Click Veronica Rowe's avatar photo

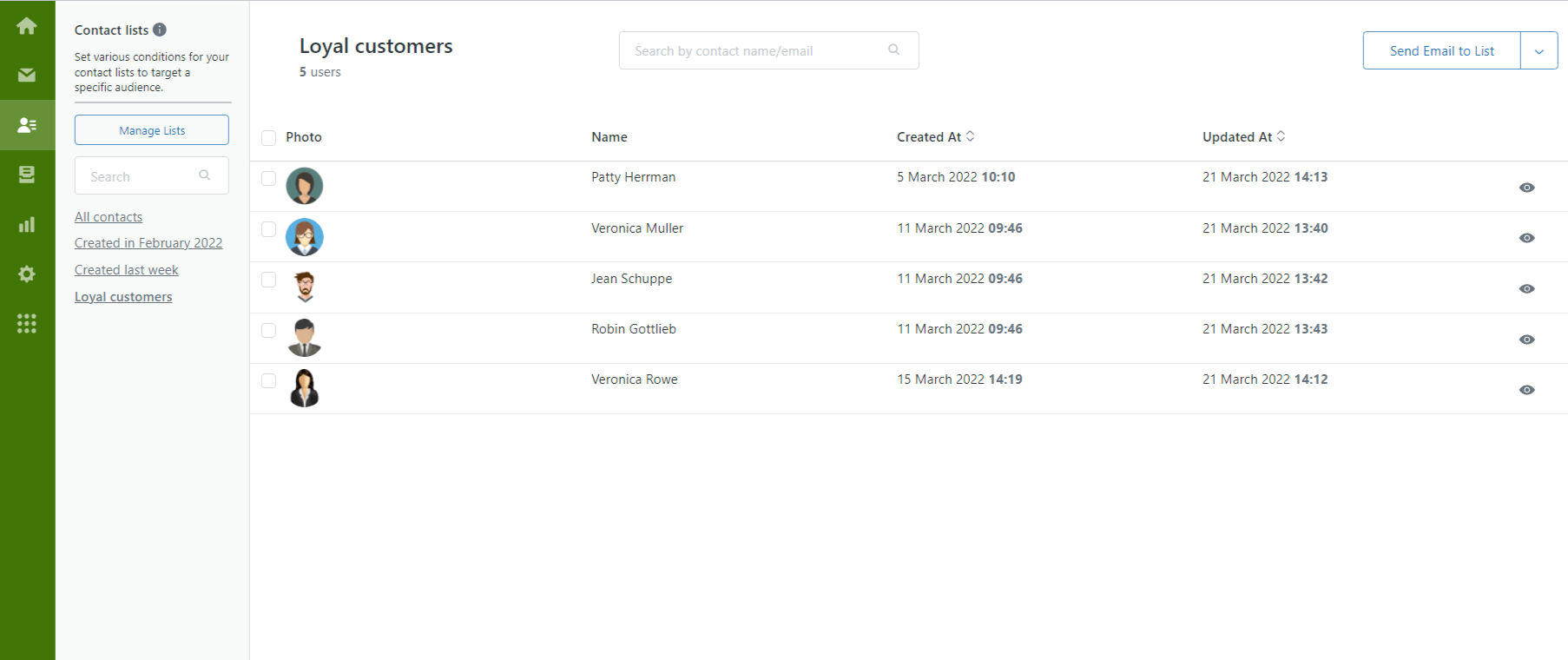tap(305, 388)
